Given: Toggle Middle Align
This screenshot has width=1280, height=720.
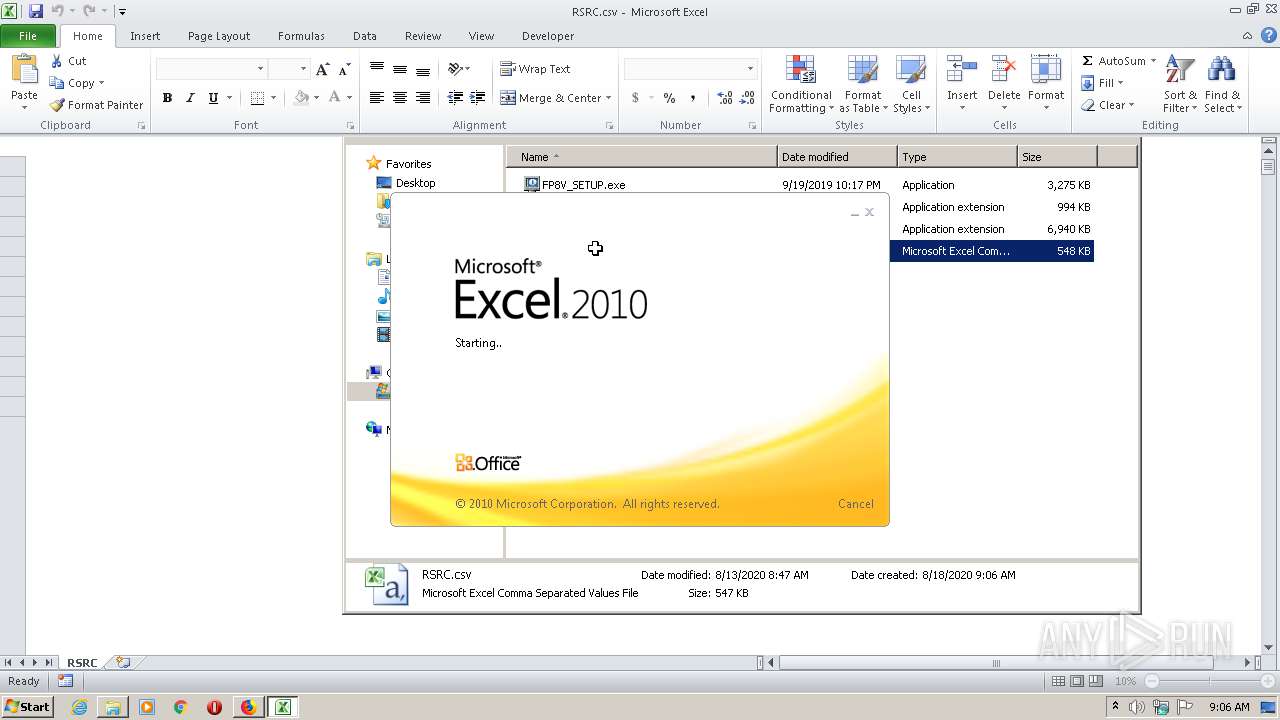Looking at the screenshot, I should pos(400,69).
